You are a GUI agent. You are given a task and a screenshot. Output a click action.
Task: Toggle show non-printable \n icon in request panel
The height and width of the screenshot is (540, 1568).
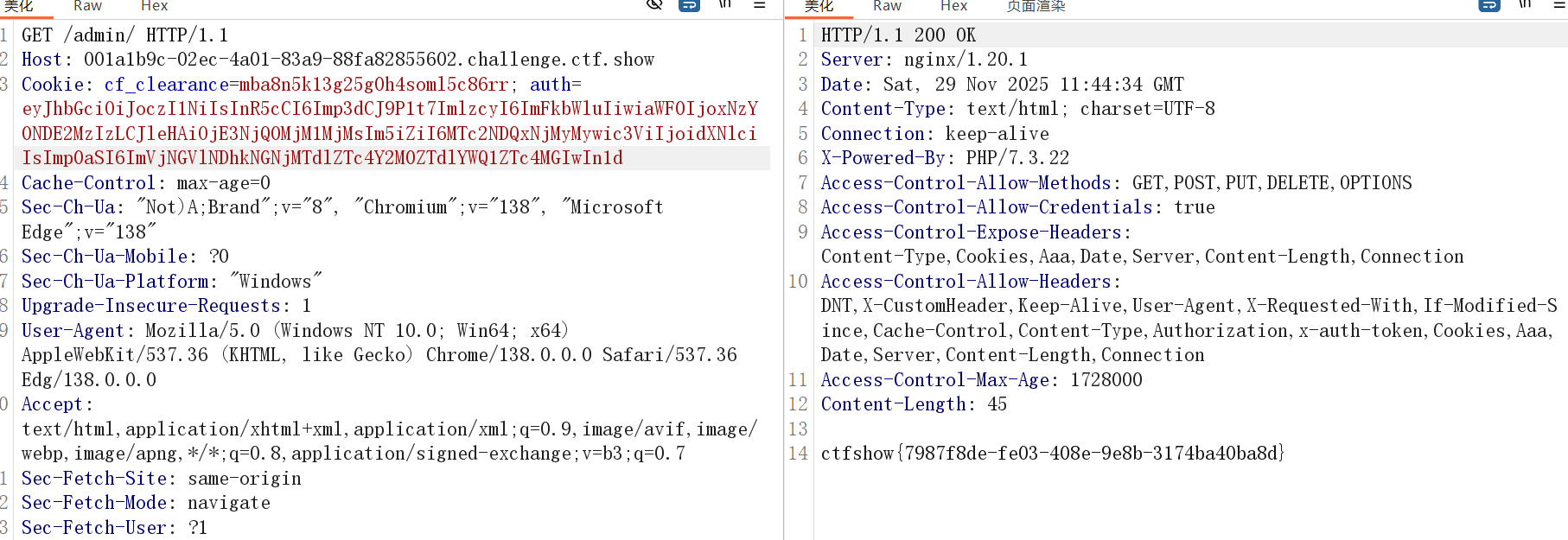click(x=725, y=4)
